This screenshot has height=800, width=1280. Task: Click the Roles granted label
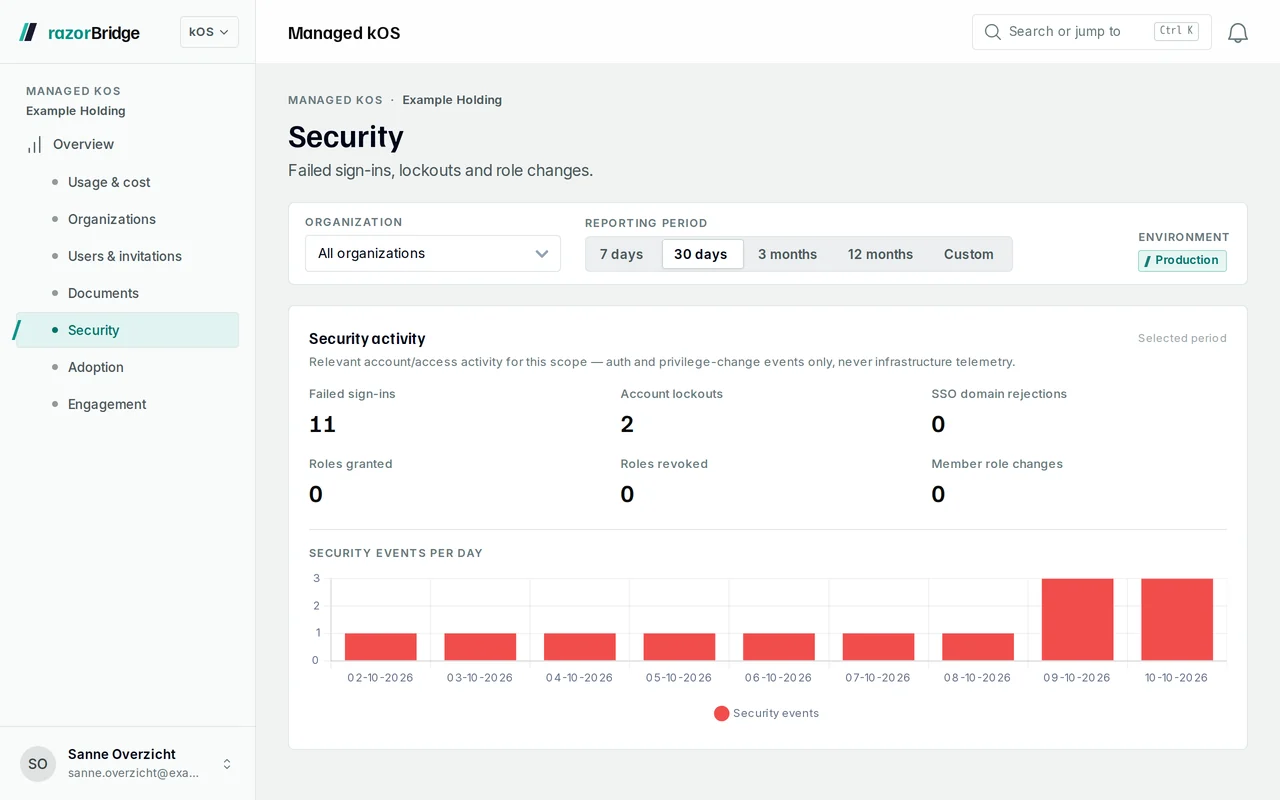click(x=351, y=464)
